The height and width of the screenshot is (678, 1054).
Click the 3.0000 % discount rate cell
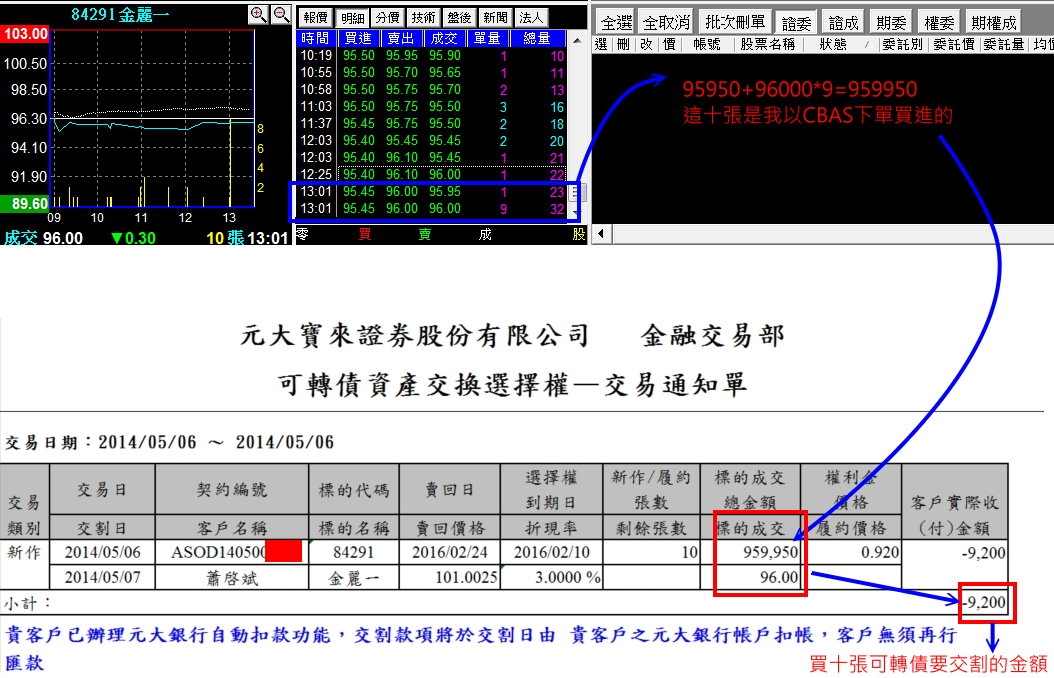click(552, 577)
